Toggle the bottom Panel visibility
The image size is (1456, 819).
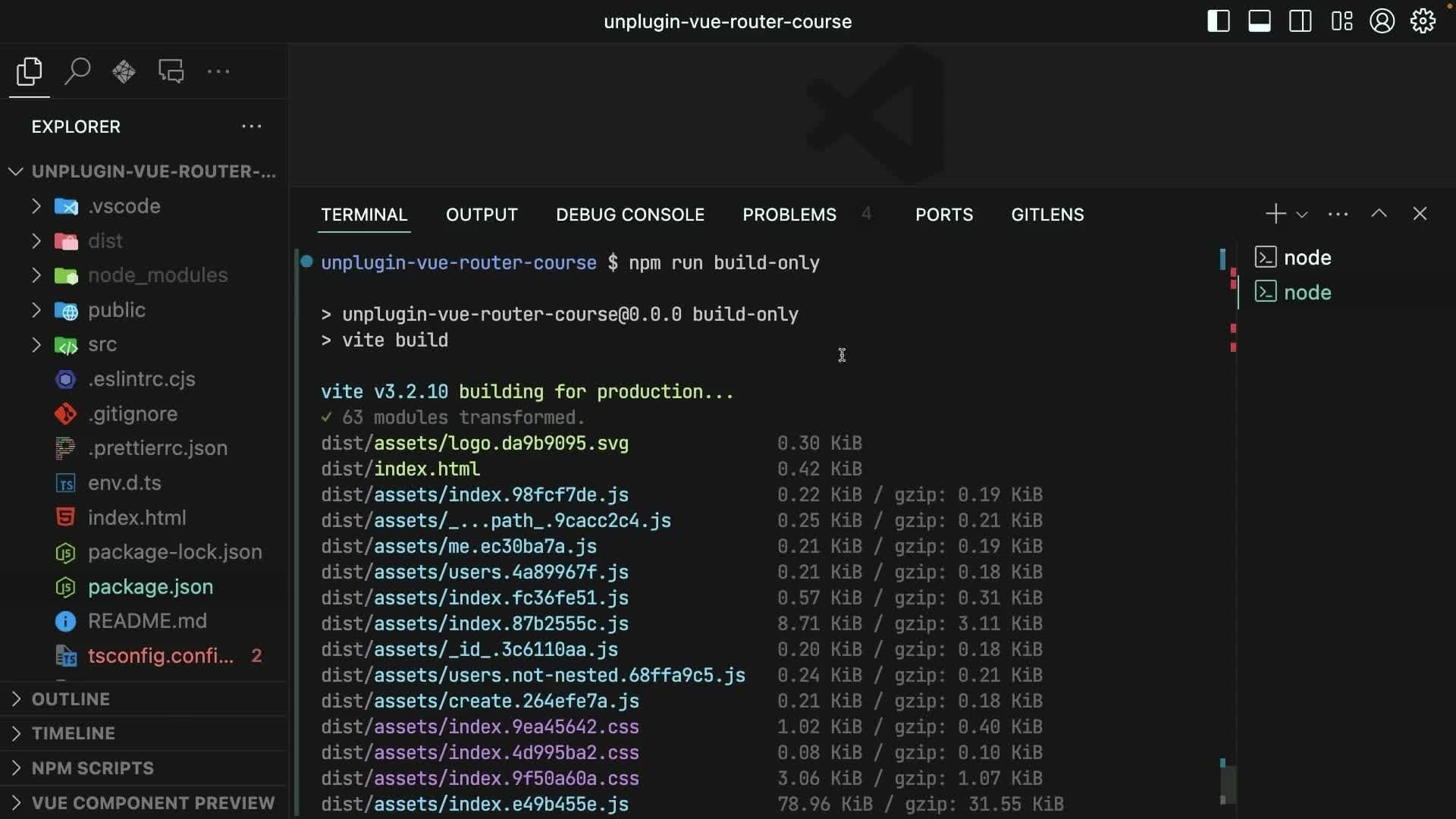click(1260, 21)
